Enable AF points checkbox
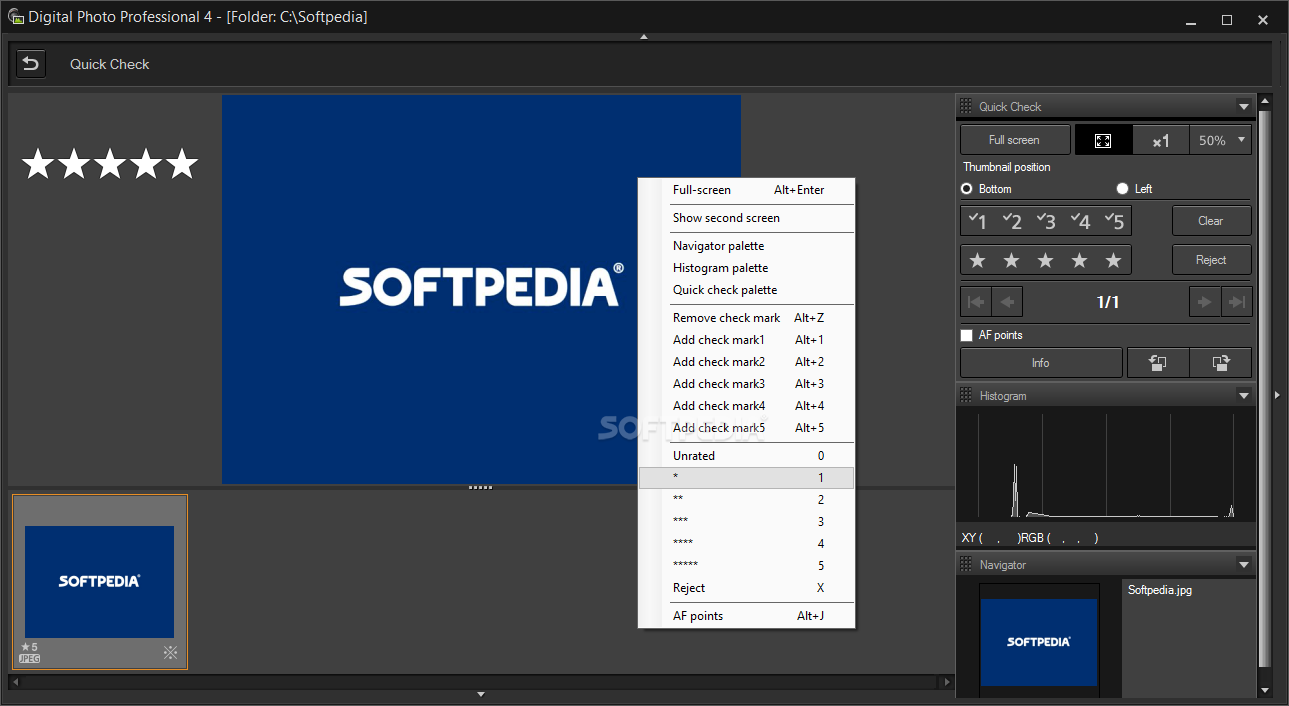This screenshot has height=706, width=1289. point(967,335)
